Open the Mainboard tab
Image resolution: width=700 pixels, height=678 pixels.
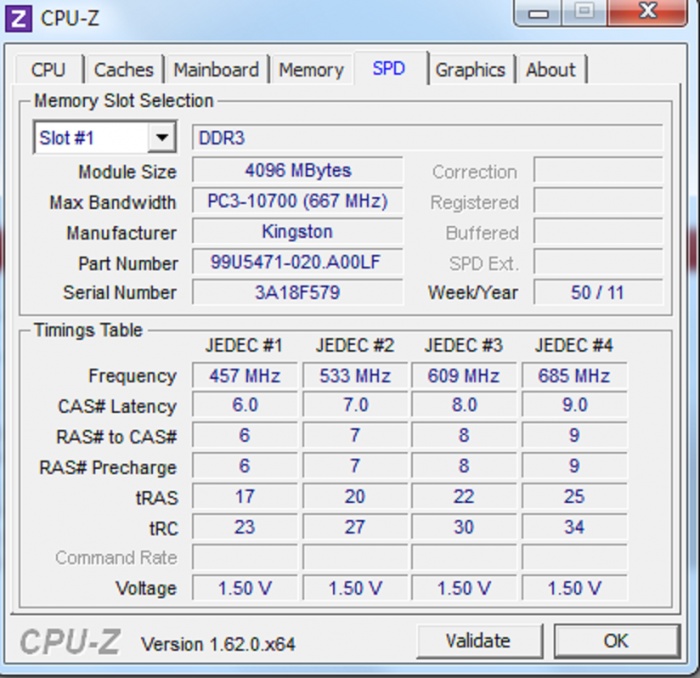[x=216, y=70]
